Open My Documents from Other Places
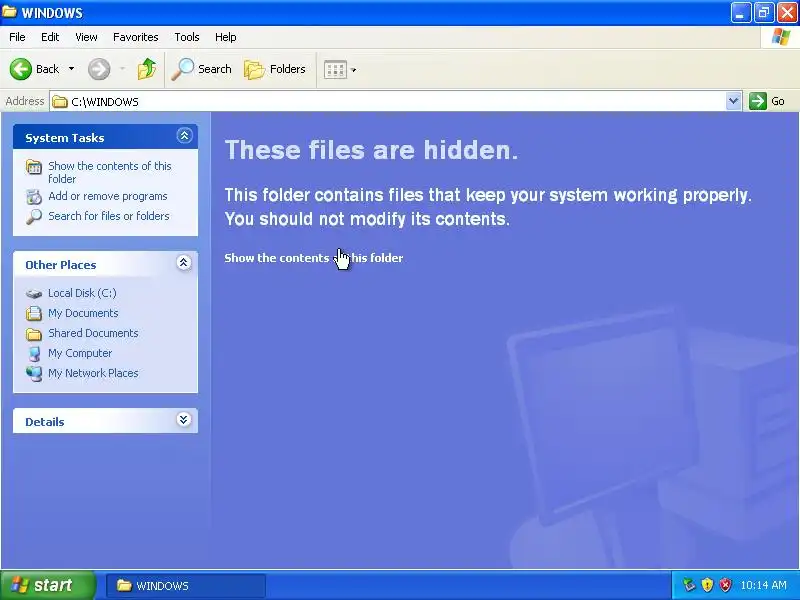Image resolution: width=800 pixels, height=600 pixels. tap(83, 313)
